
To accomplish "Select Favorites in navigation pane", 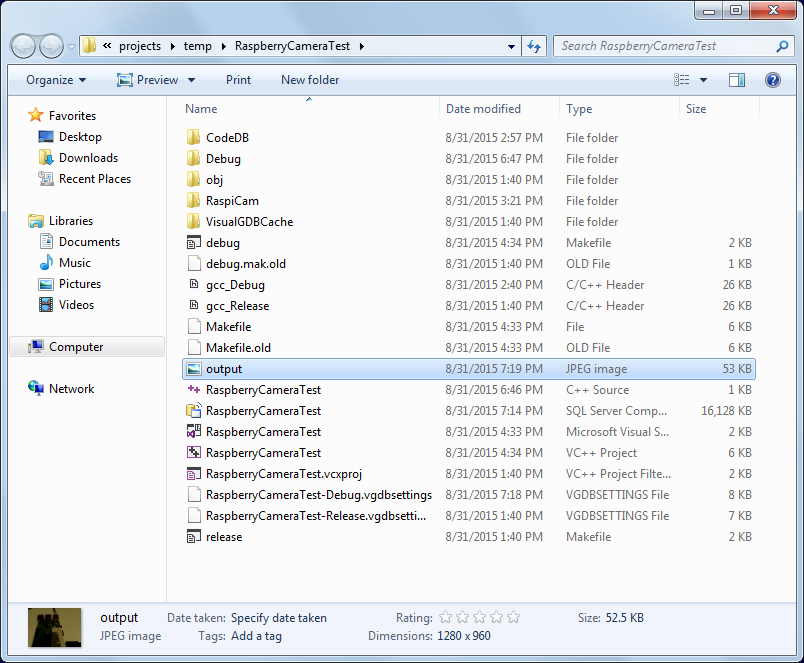I will pyautogui.click(x=72, y=116).
